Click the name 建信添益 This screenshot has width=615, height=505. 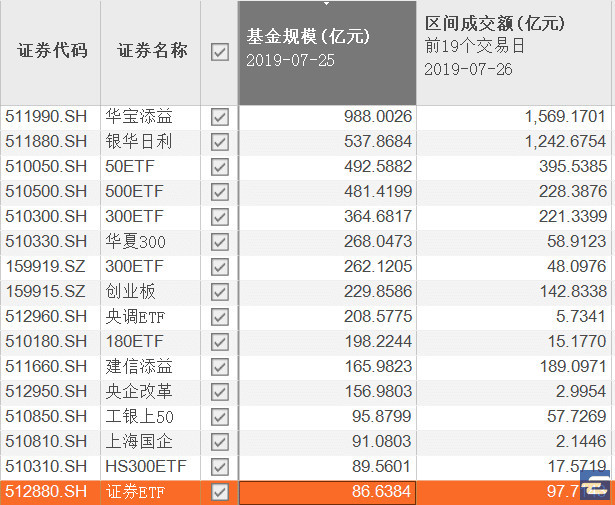pos(139,367)
